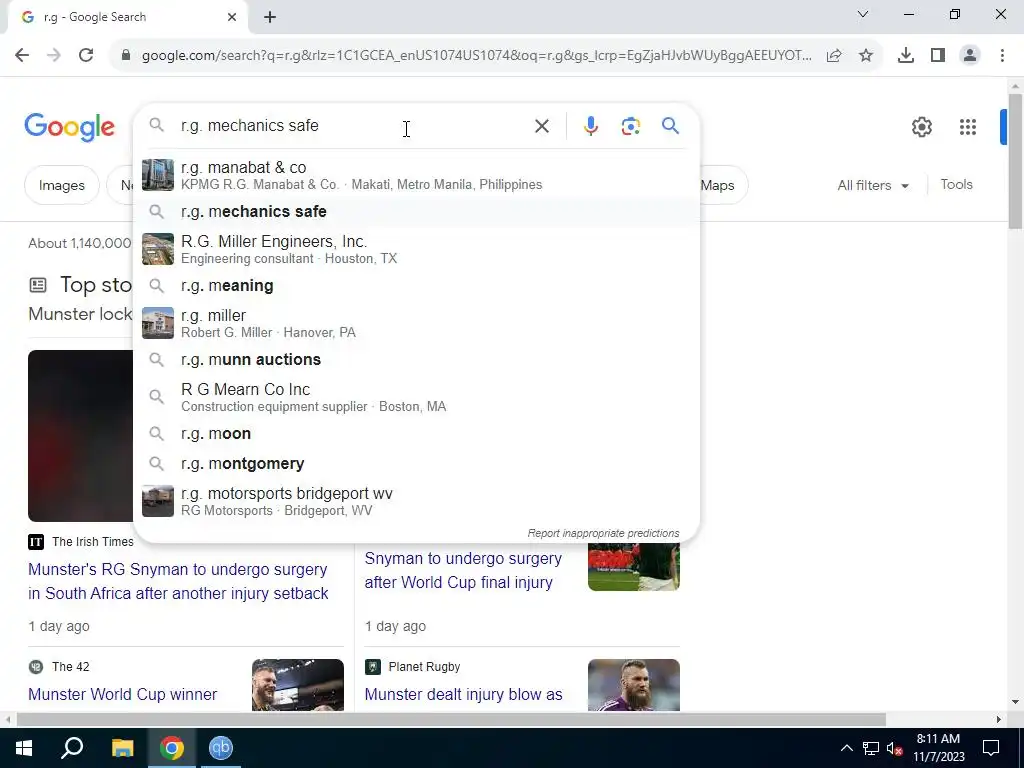1024x768 pixels.
Task: Open the tab search dropdown arrow
Action: 863,14
